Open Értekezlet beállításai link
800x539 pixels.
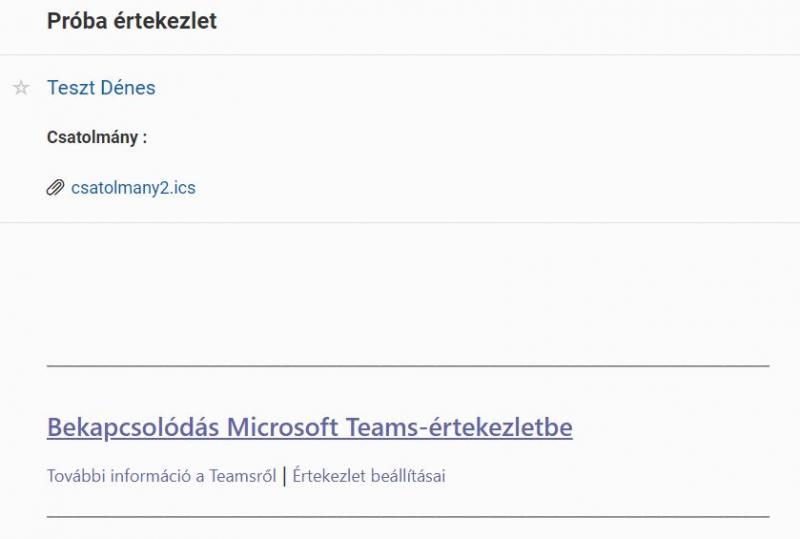(369, 476)
